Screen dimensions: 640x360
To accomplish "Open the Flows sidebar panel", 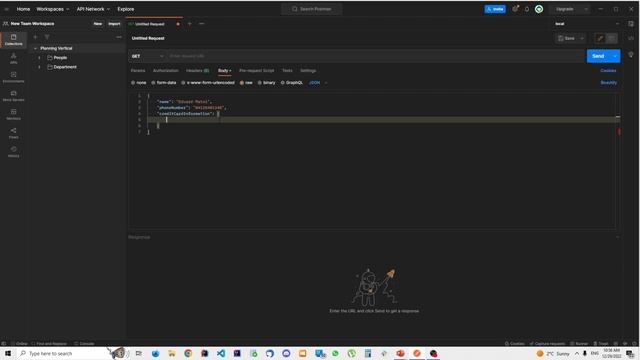I will point(13,133).
